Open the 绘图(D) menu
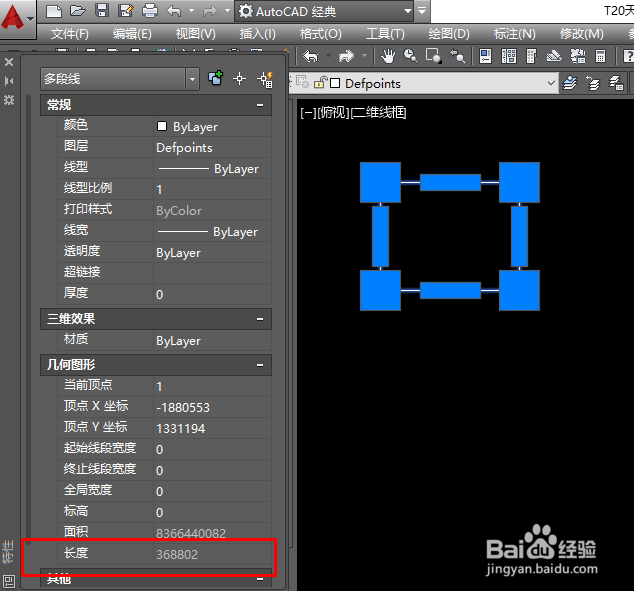 pyautogui.click(x=449, y=34)
